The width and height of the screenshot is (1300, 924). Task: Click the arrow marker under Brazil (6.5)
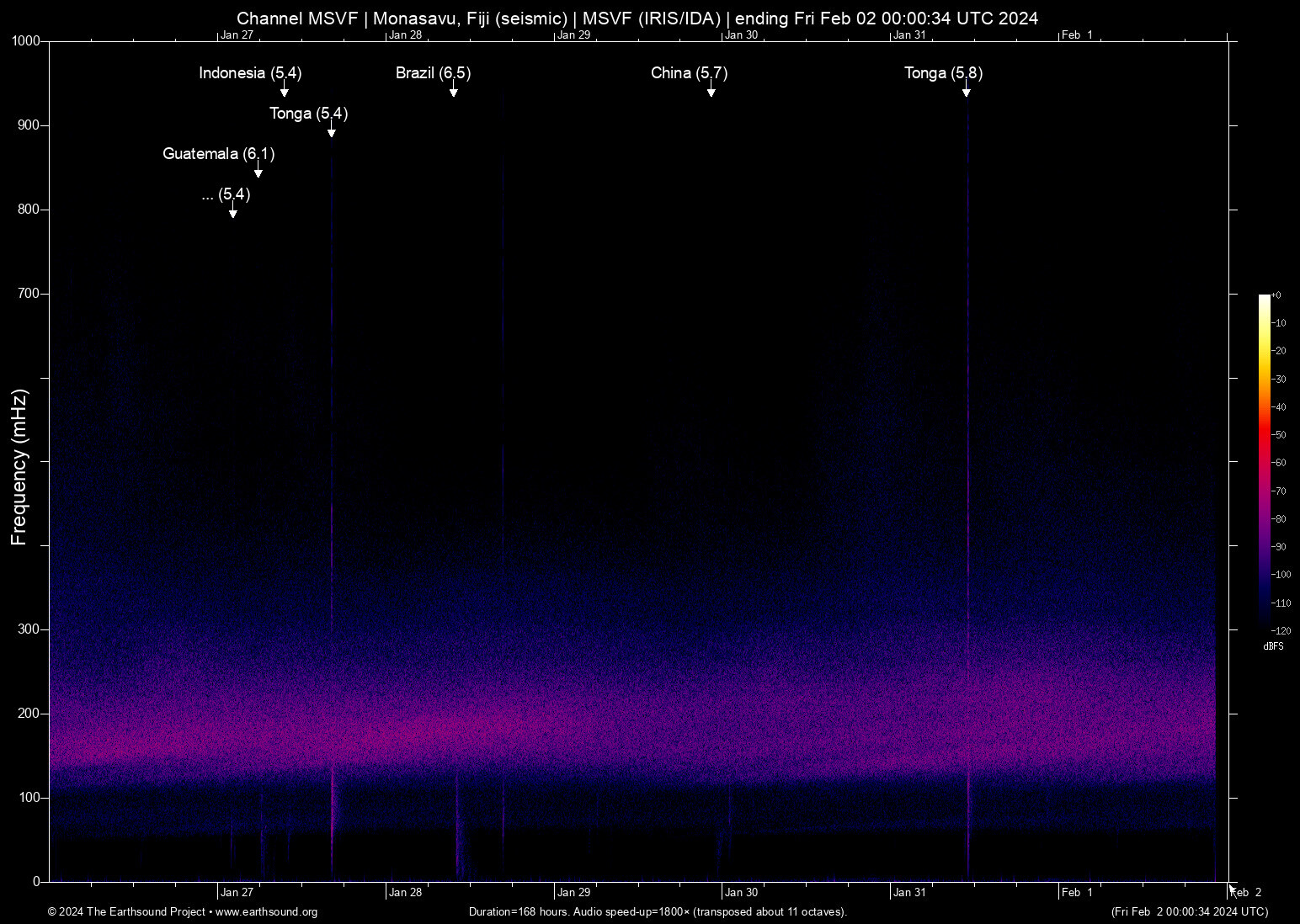[454, 90]
